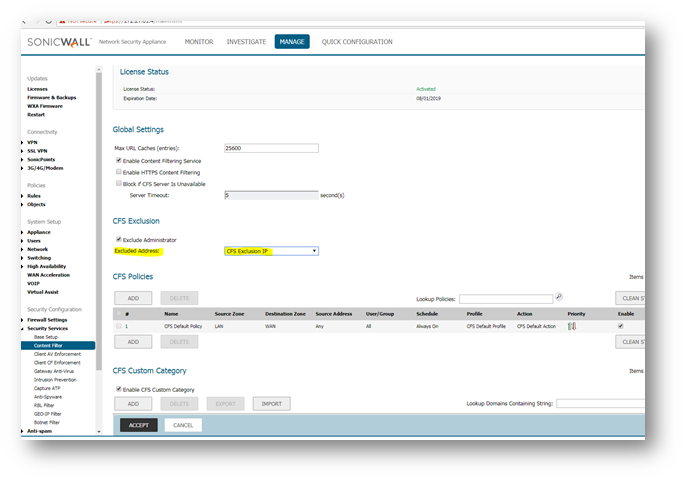Open Client AV Enforcement in the sidebar
687x482 pixels.
(57, 354)
